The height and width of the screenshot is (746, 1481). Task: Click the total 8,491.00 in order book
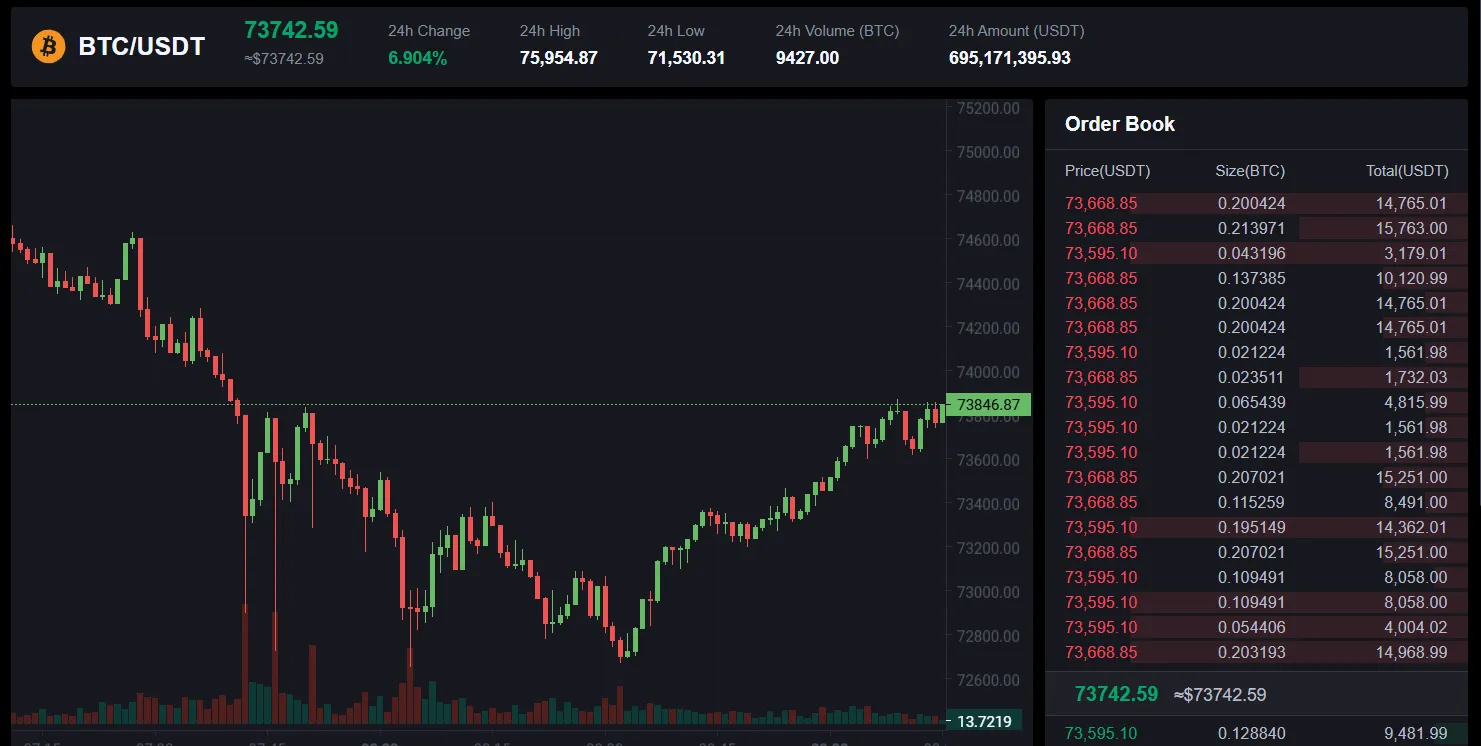click(x=1416, y=502)
